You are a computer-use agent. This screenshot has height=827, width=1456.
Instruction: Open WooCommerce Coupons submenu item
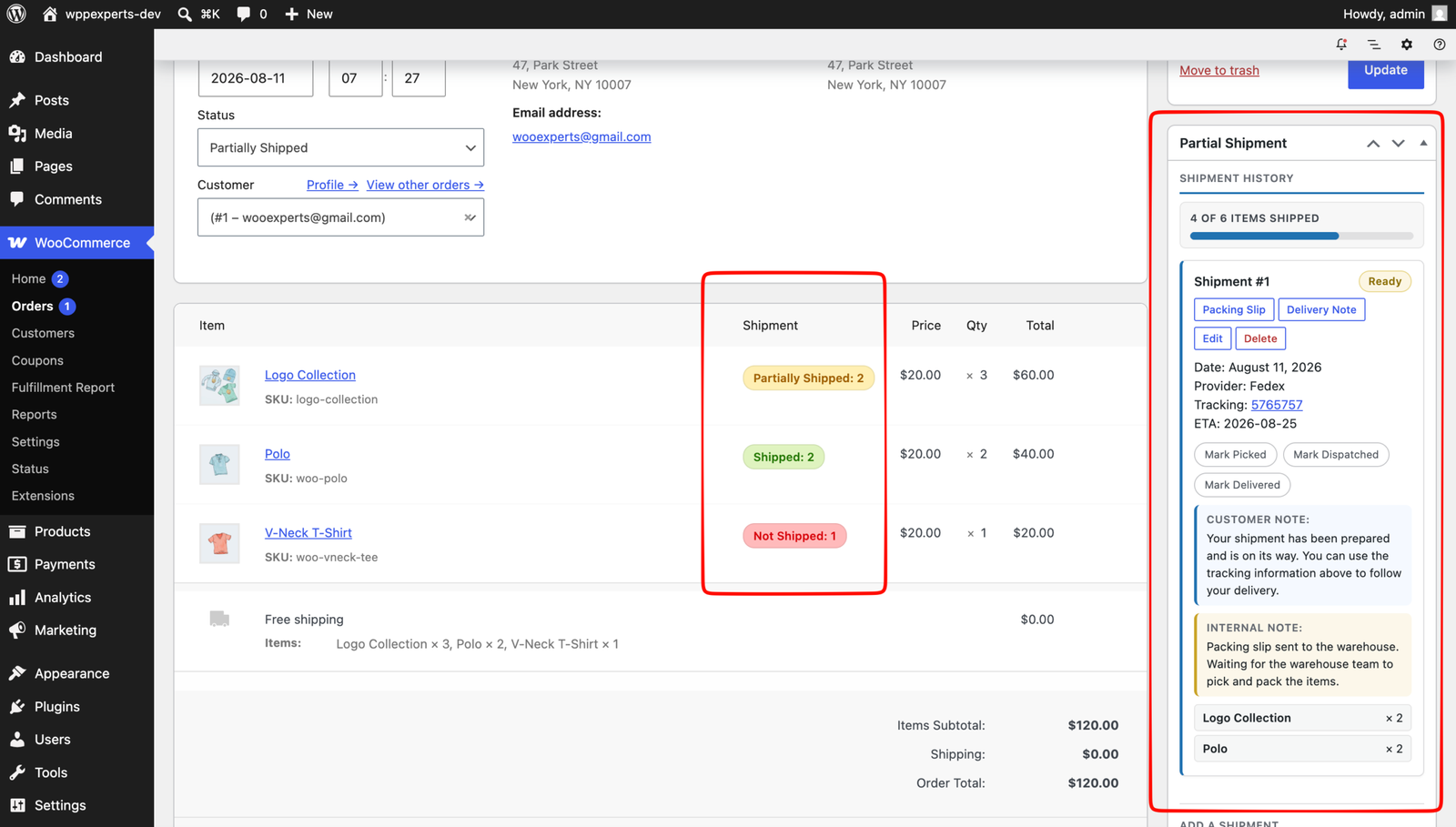tap(37, 360)
